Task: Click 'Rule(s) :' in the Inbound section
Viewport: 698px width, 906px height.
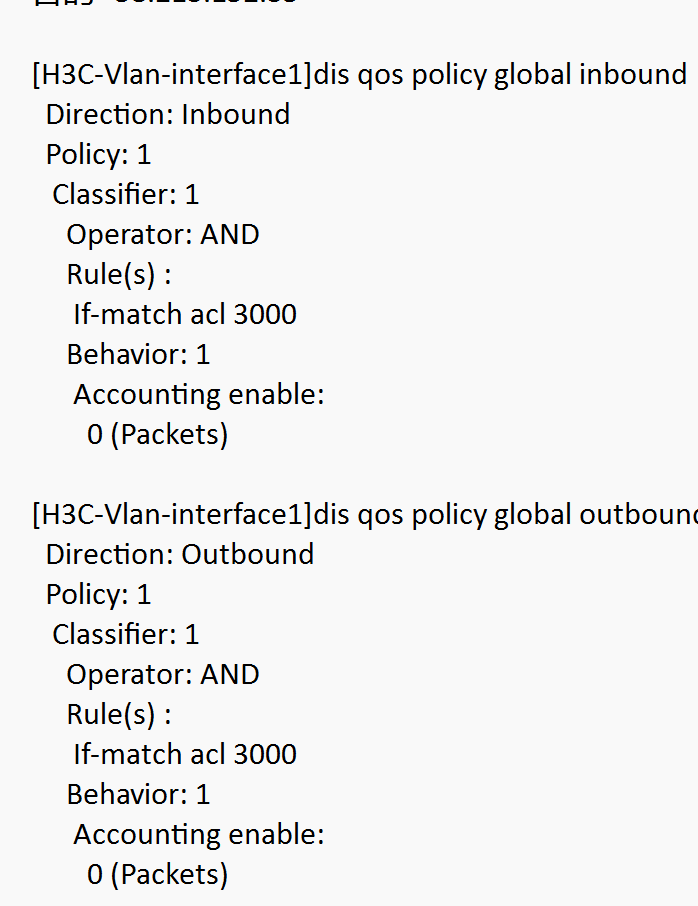Action: pos(119,275)
